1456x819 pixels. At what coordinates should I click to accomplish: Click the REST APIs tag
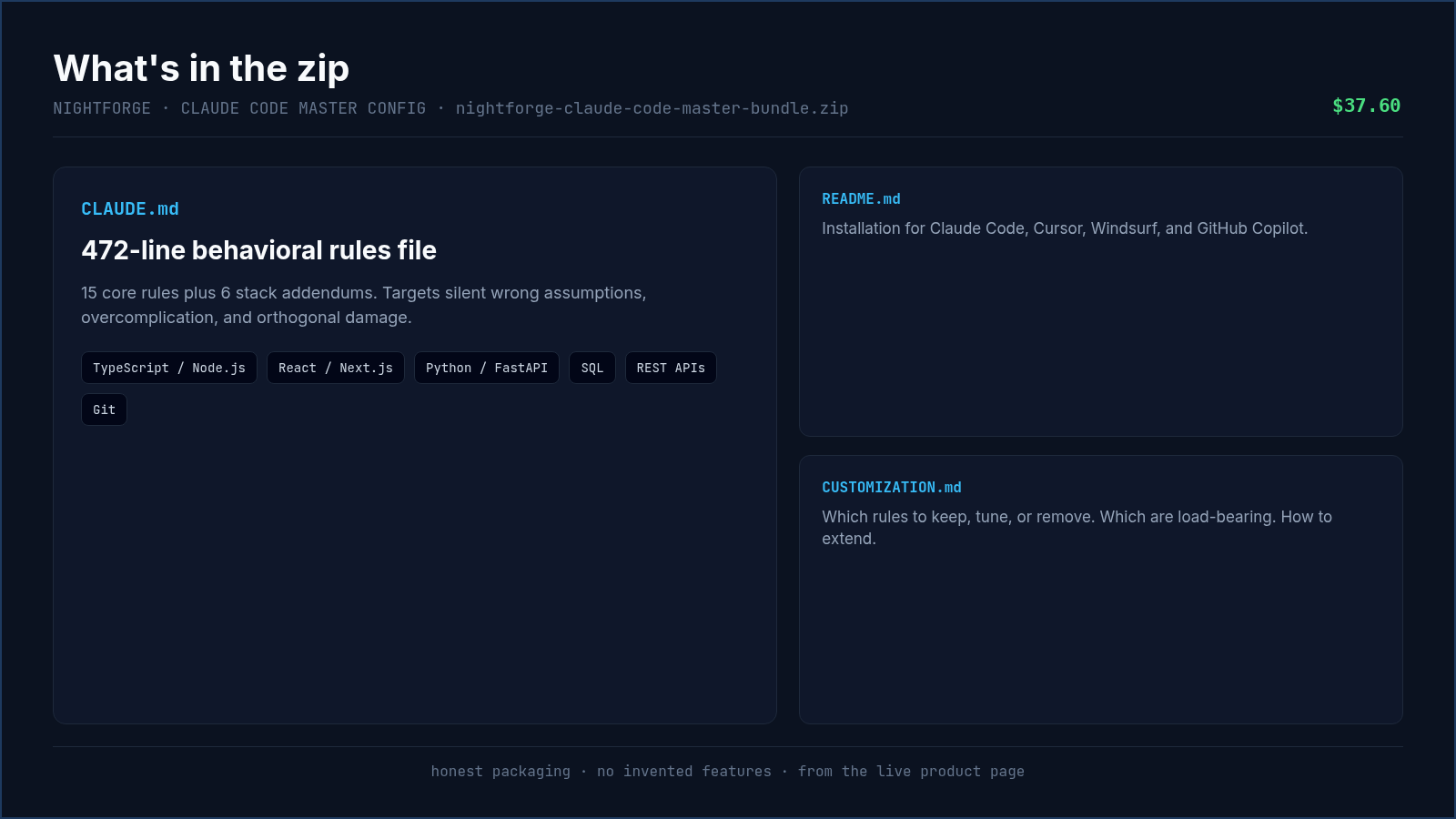tap(671, 368)
